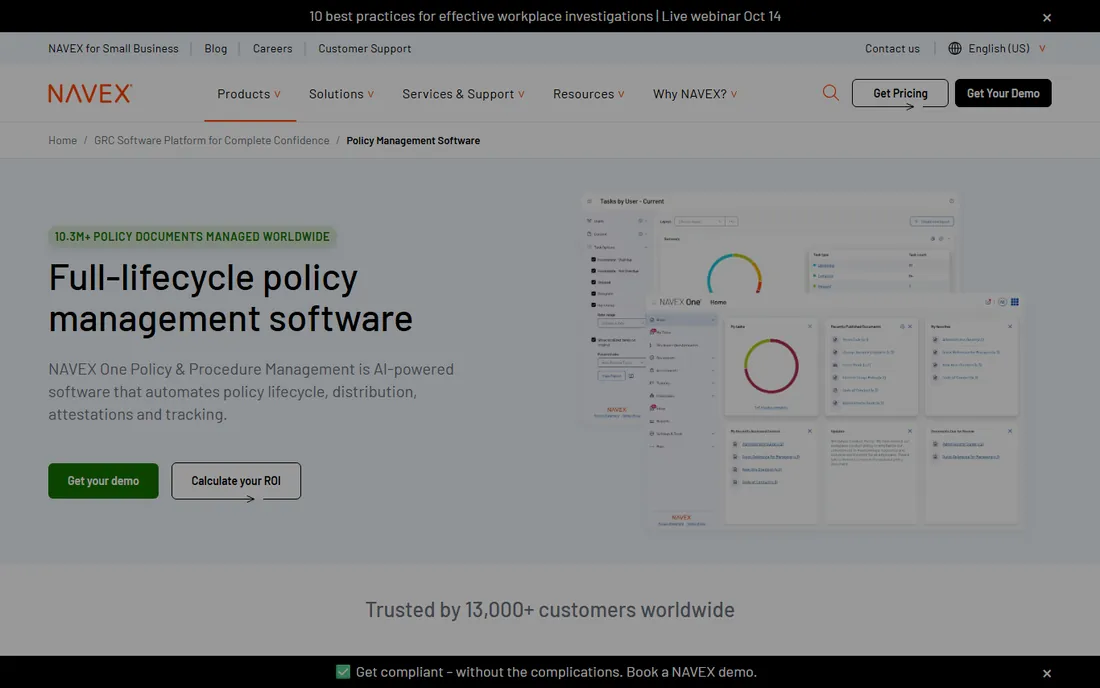This screenshot has height=688, width=1100.
Task: Click Trusted by 13,000+ customers text
Action: pos(550,609)
